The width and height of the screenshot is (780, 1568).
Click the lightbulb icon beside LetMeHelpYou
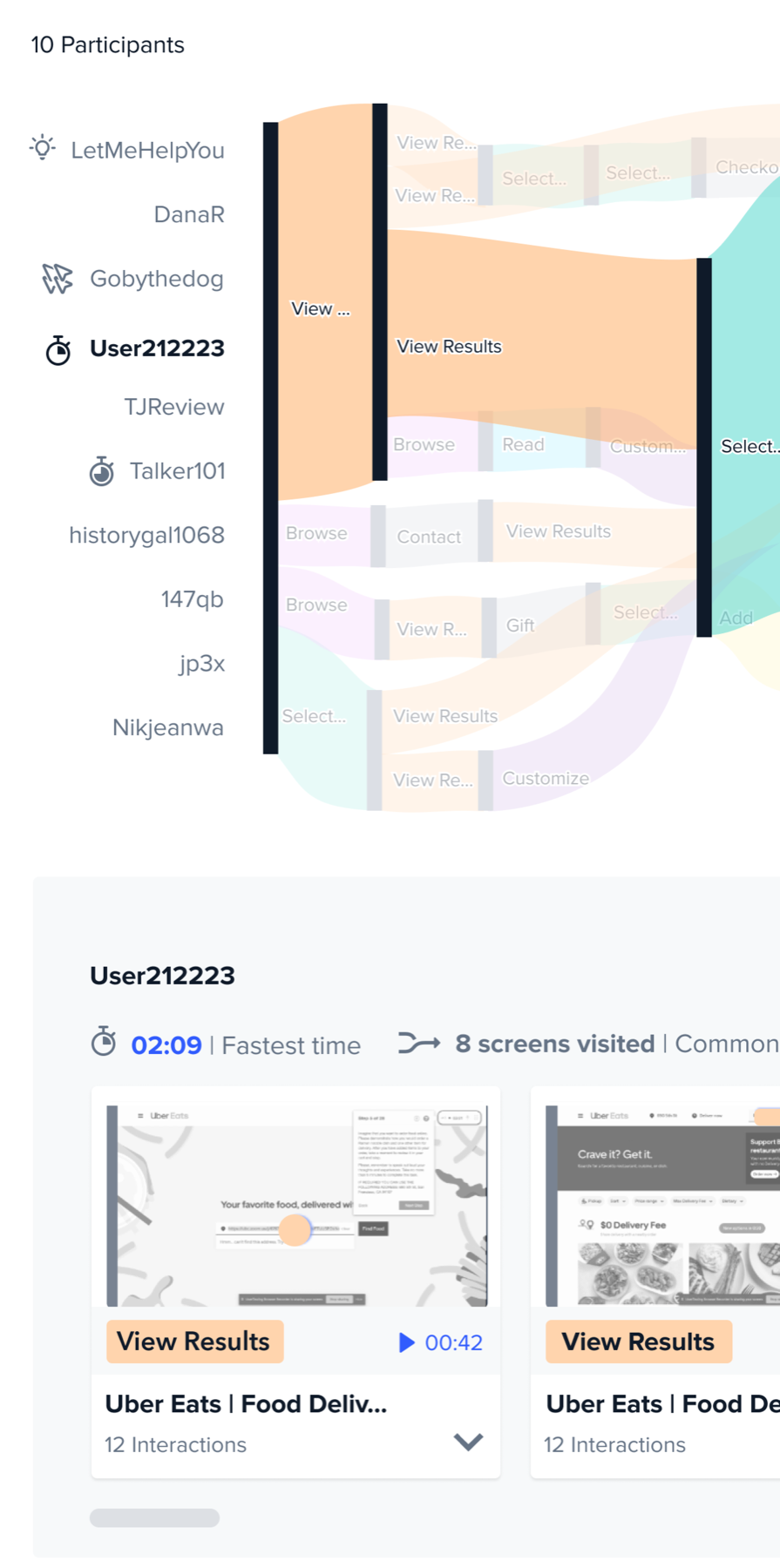[x=43, y=148]
